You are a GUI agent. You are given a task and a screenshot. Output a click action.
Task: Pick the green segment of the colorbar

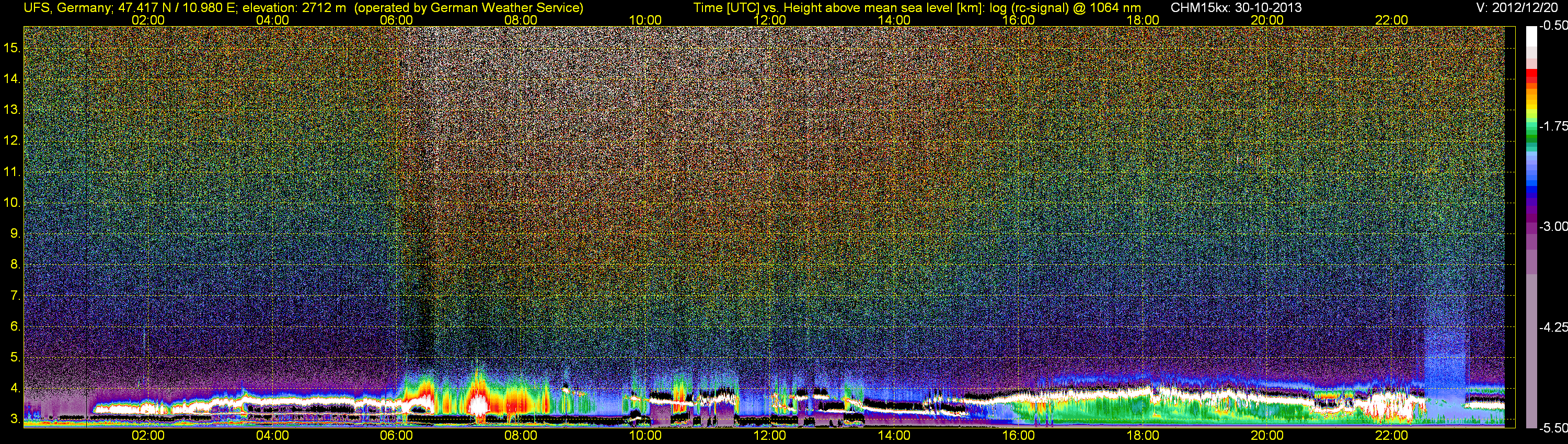click(1531, 137)
